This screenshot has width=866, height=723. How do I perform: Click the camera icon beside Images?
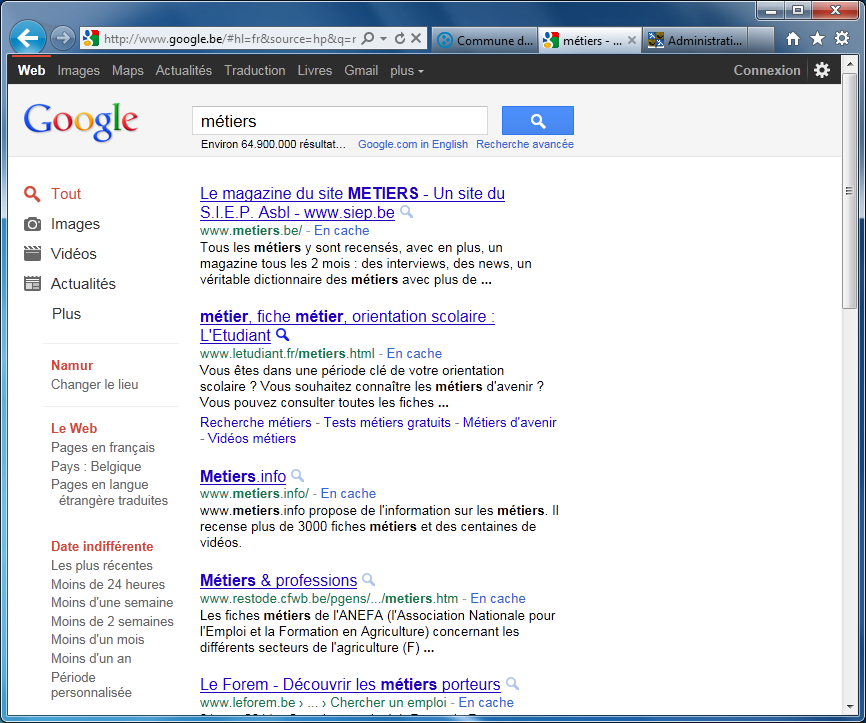(x=32, y=224)
